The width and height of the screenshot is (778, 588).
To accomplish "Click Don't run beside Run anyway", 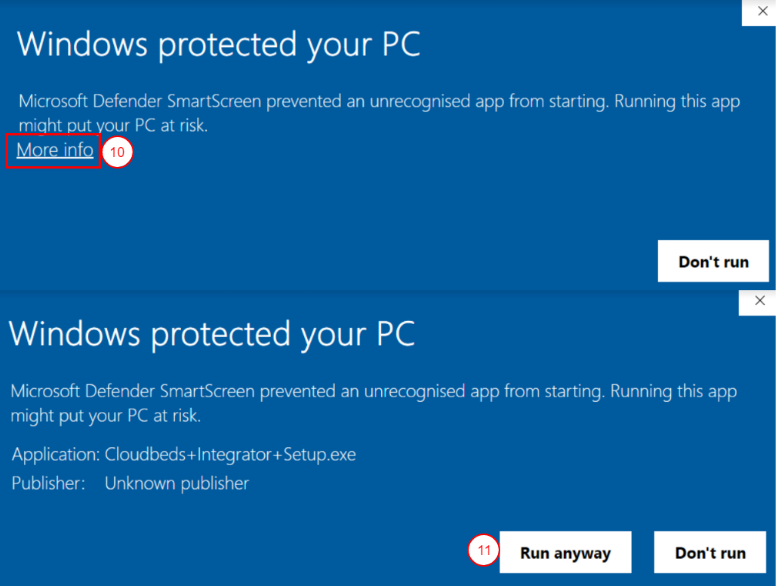I will tap(710, 553).
